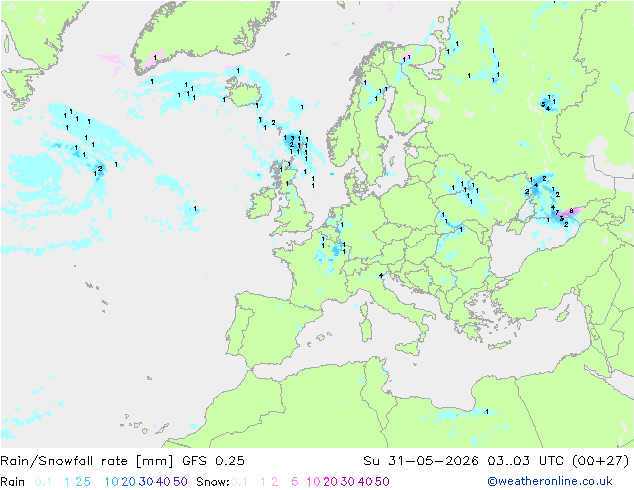Click Iceland on the map
634x490 pixels.
245,91
